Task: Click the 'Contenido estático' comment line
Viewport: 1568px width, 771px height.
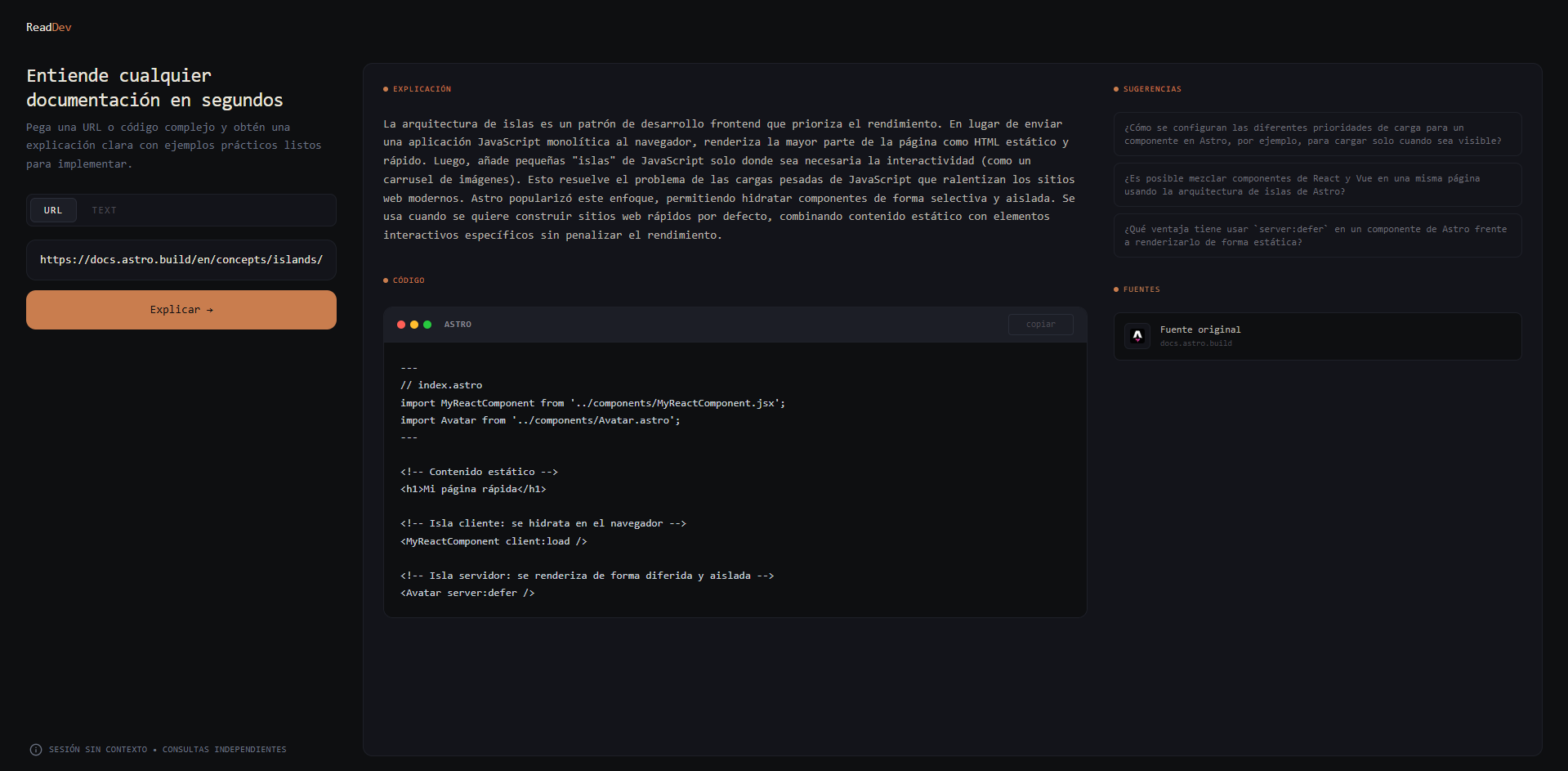Action: point(479,472)
